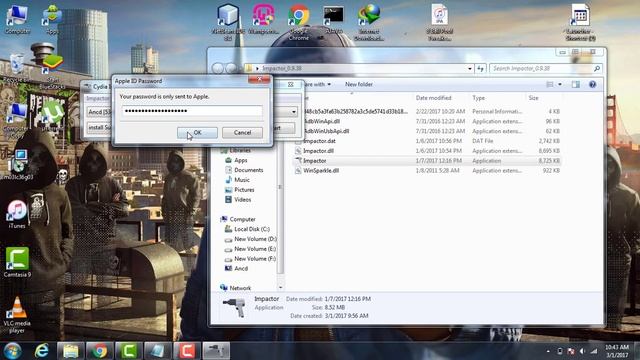Click the volume icon in system tray

[x=582, y=351]
